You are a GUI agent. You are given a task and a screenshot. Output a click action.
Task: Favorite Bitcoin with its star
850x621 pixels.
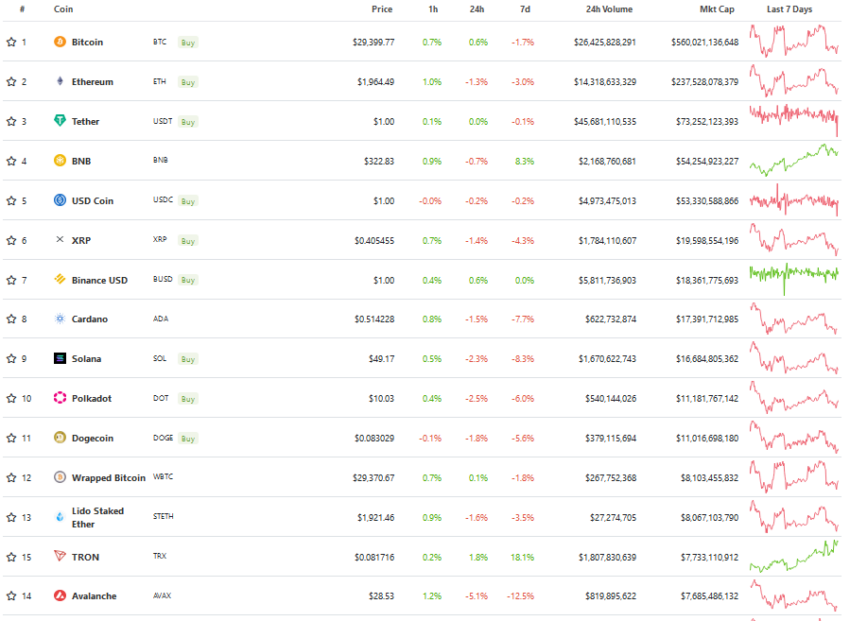(11, 42)
